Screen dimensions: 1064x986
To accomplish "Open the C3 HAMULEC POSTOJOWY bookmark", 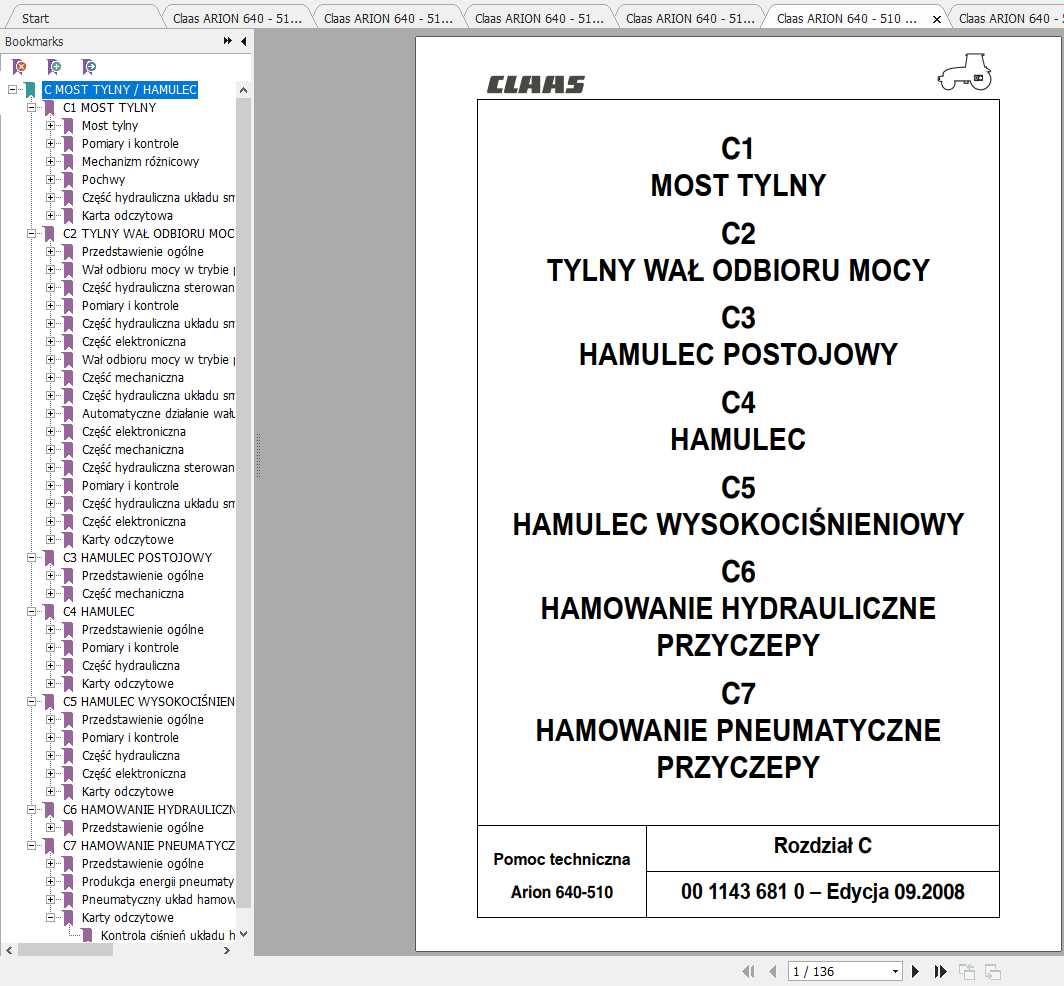I will click(138, 558).
